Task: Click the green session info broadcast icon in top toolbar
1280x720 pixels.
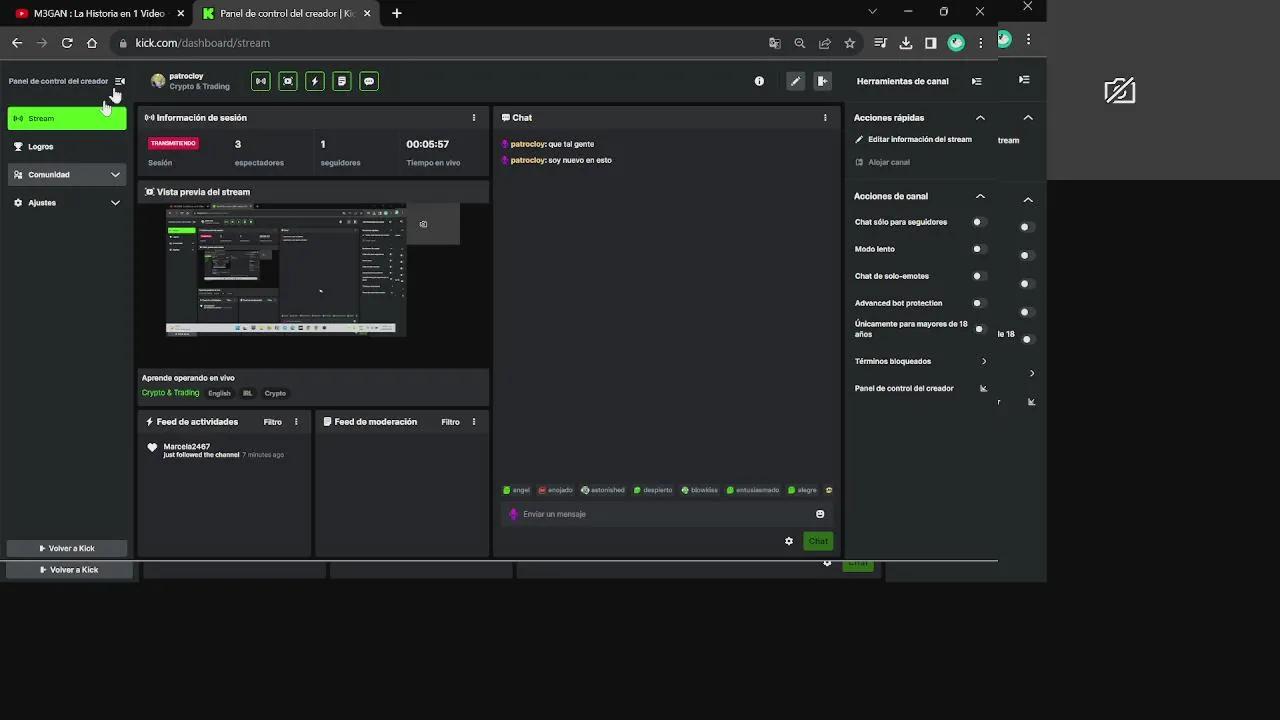Action: (x=261, y=81)
